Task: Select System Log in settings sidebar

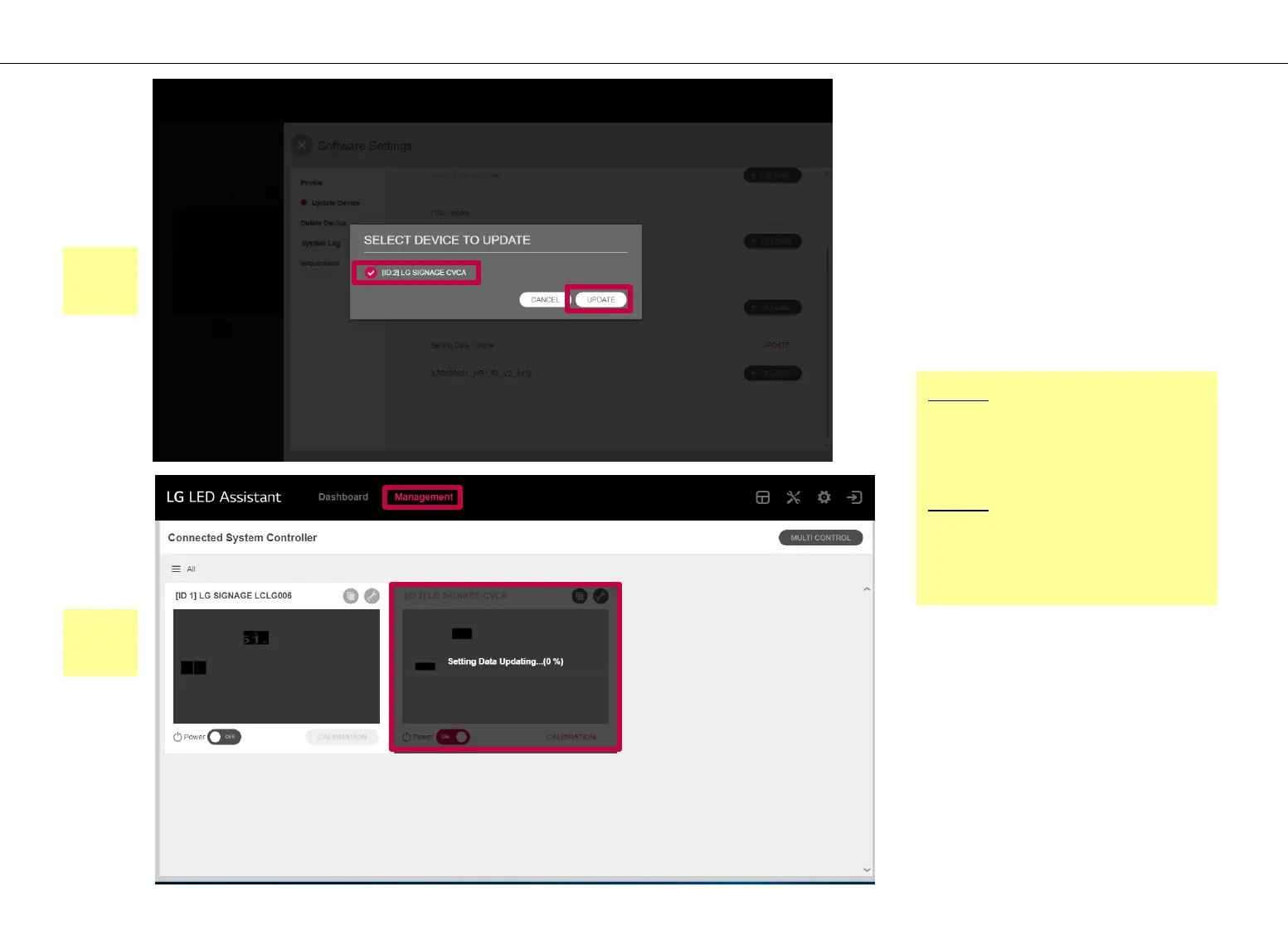Action: (321, 244)
